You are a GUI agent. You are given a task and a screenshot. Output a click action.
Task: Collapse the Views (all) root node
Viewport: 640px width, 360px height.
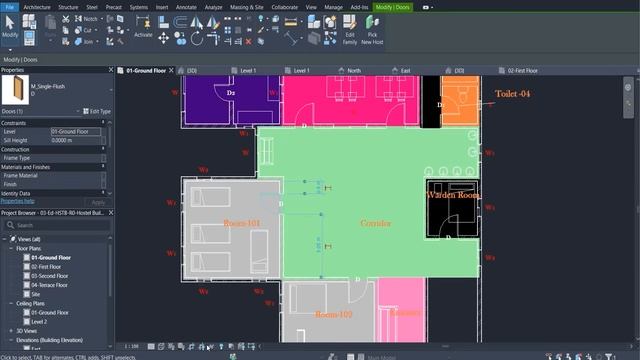[x=4, y=239]
